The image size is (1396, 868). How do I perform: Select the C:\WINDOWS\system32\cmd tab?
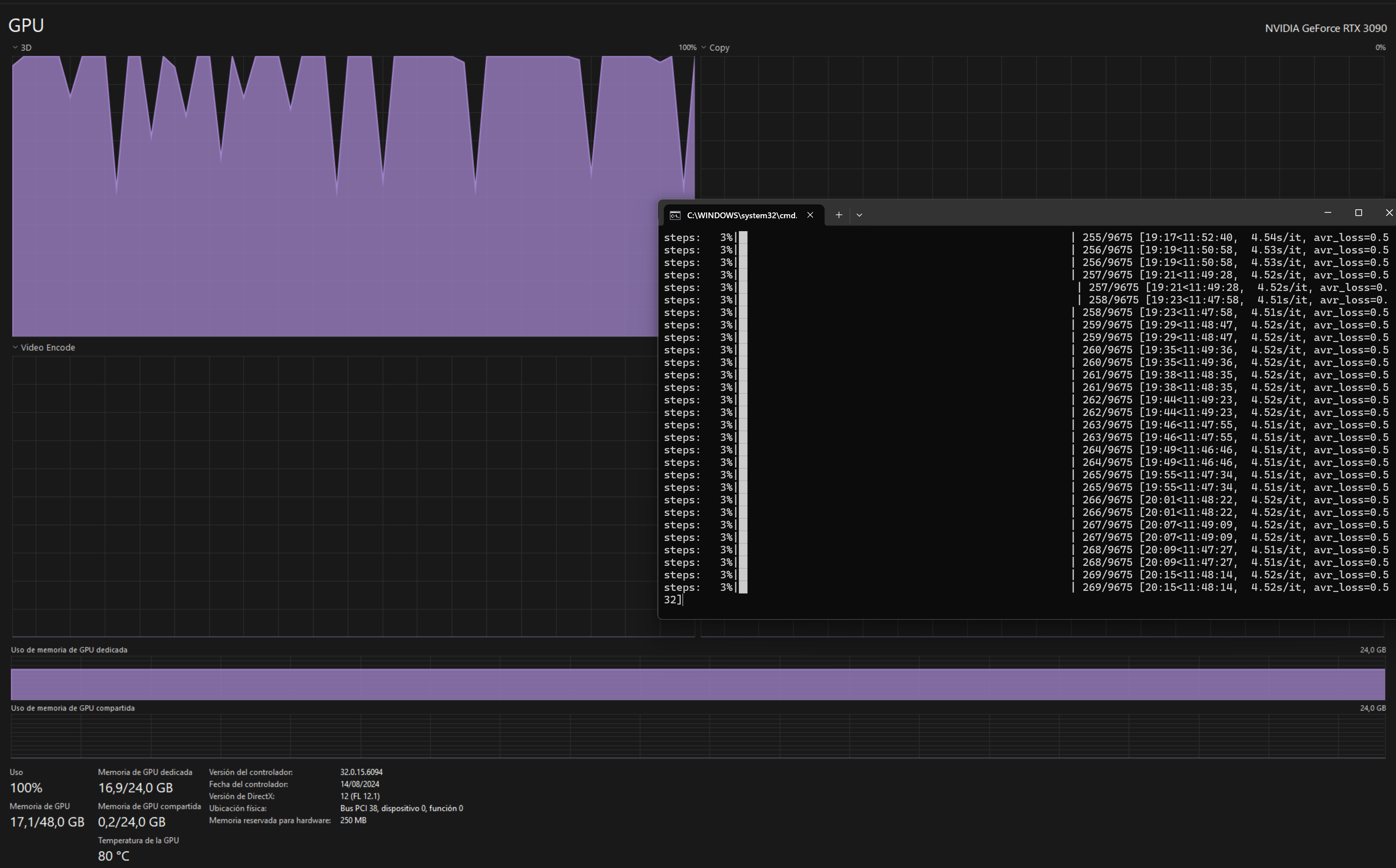742,215
